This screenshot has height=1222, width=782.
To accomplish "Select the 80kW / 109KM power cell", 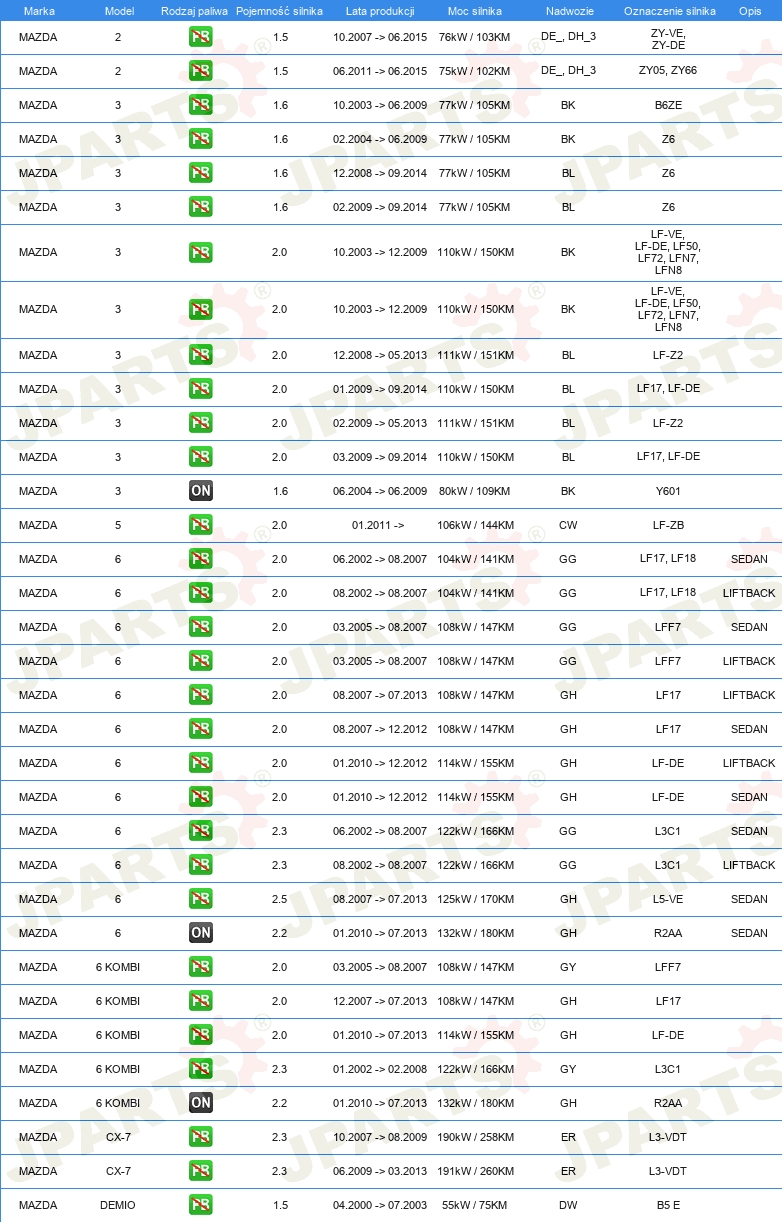I will (475, 492).
